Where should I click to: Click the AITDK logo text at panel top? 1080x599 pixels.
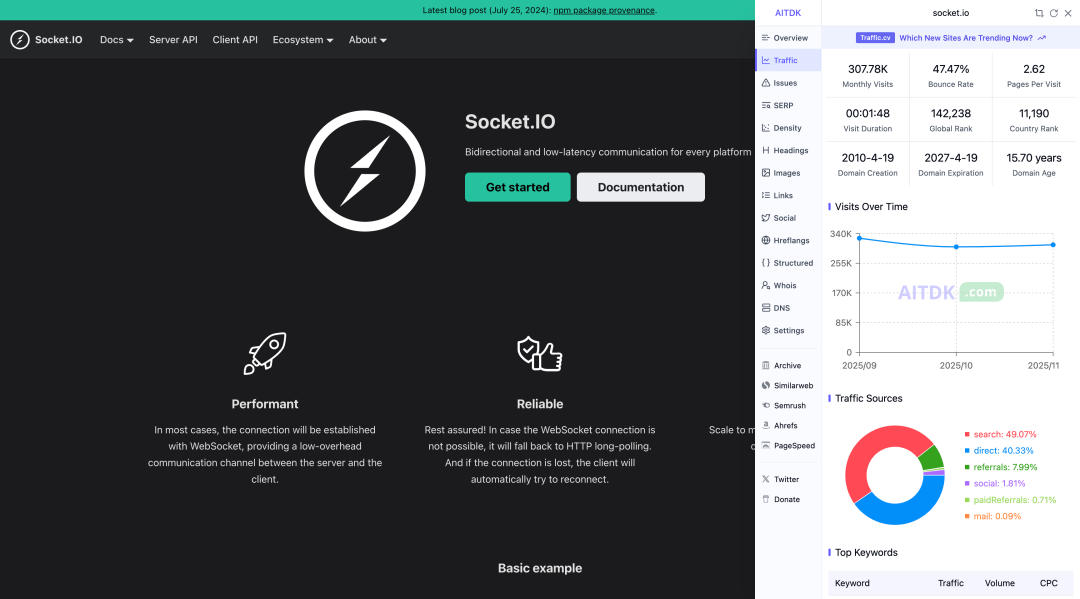tap(788, 13)
